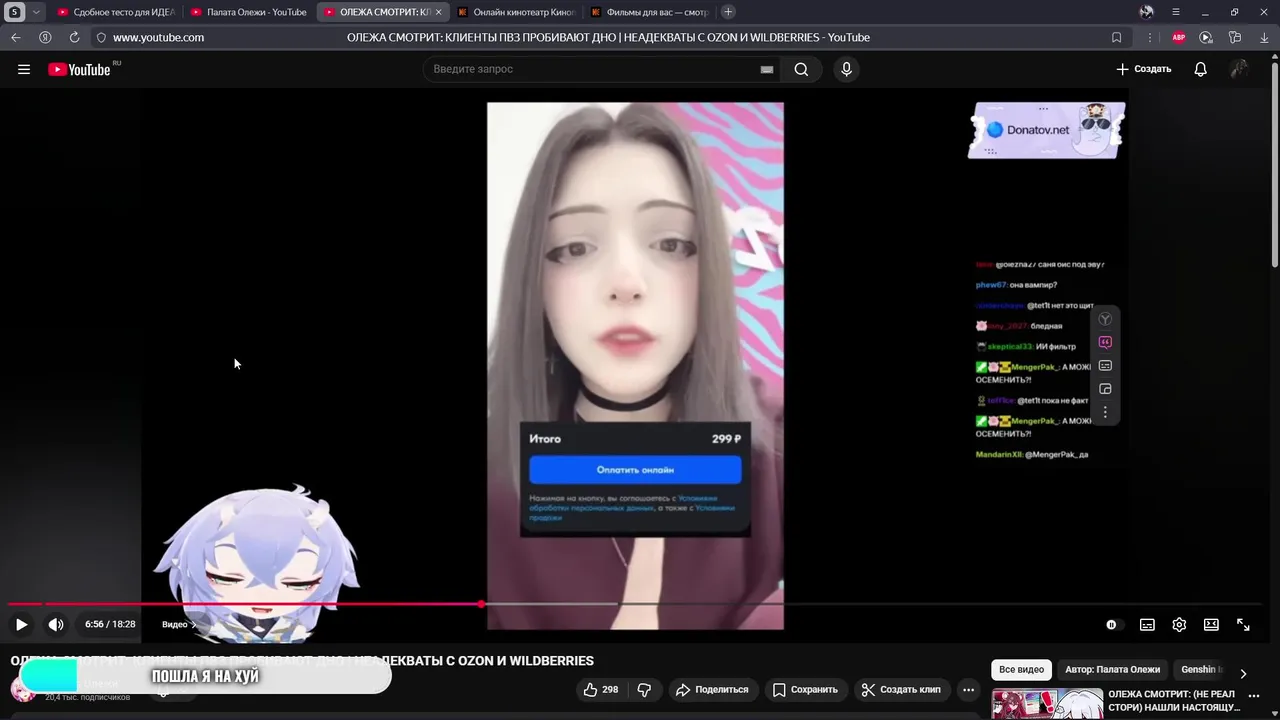Switch to Онлайн кинотеатр Кино tab
Image resolution: width=1280 pixels, height=720 pixels.
pos(516,12)
